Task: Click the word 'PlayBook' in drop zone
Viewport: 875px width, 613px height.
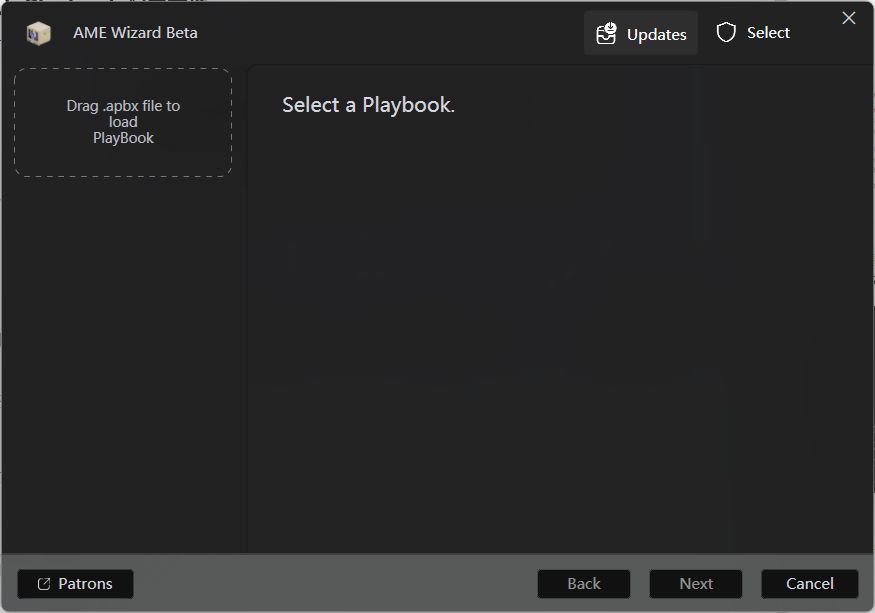Action: 123,138
